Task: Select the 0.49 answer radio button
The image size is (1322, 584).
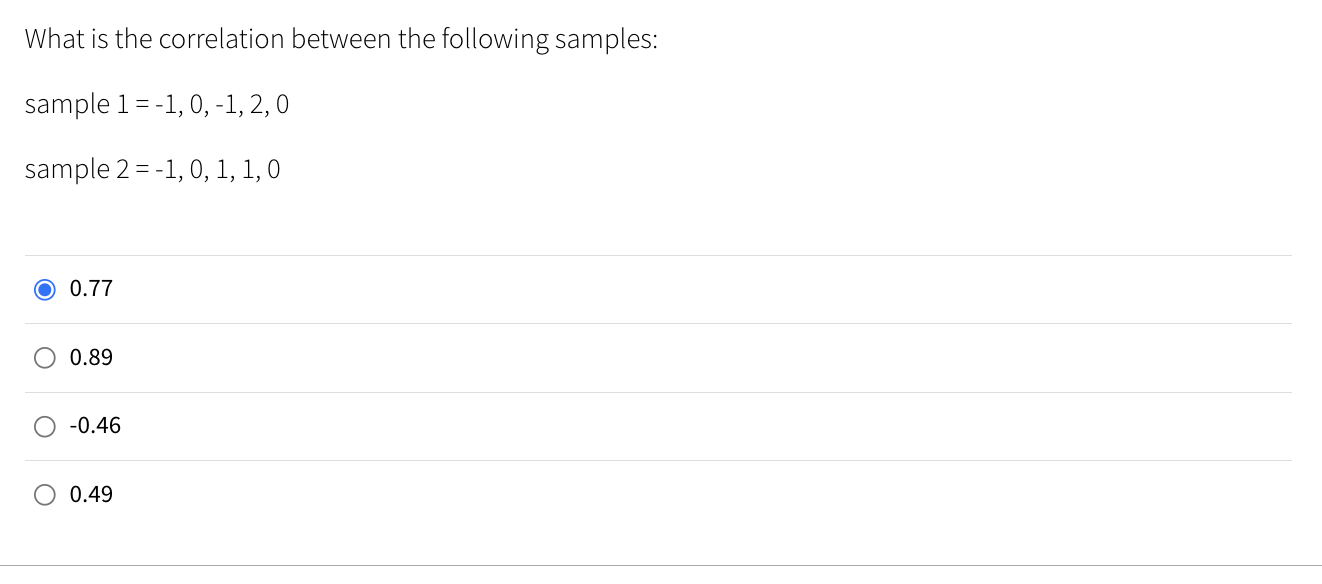Action: (45, 494)
